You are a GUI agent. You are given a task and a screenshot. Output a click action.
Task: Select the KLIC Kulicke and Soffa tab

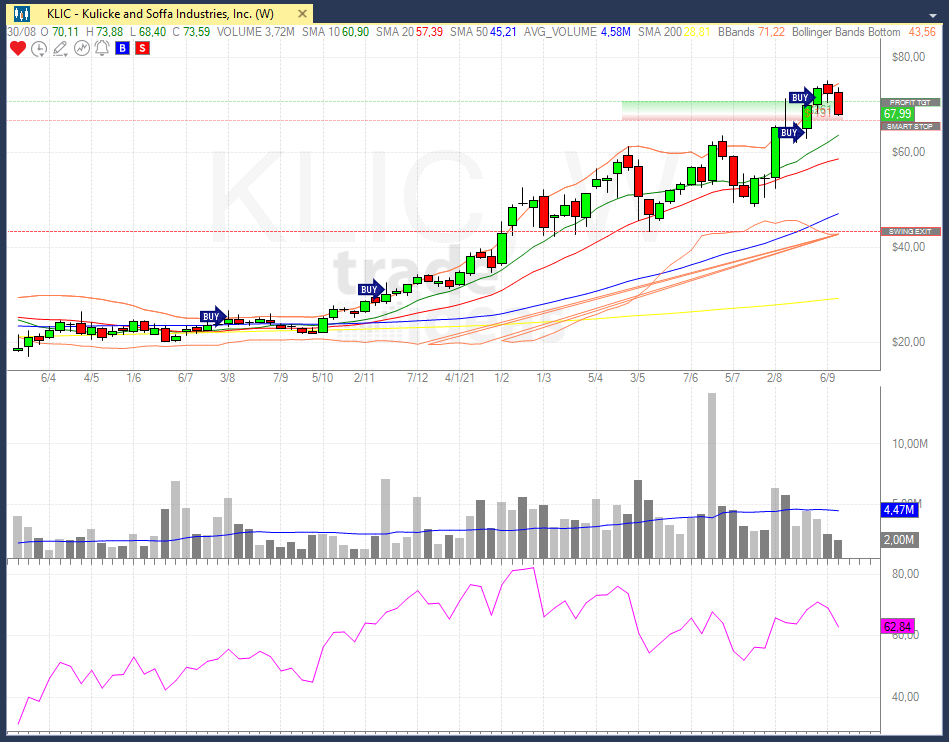click(160, 13)
